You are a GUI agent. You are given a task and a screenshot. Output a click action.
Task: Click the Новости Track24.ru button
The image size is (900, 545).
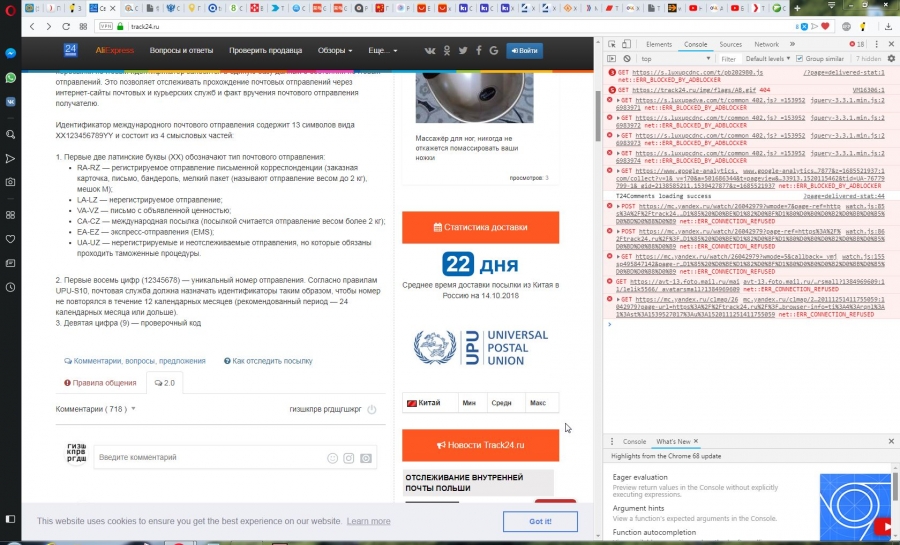click(x=480, y=445)
